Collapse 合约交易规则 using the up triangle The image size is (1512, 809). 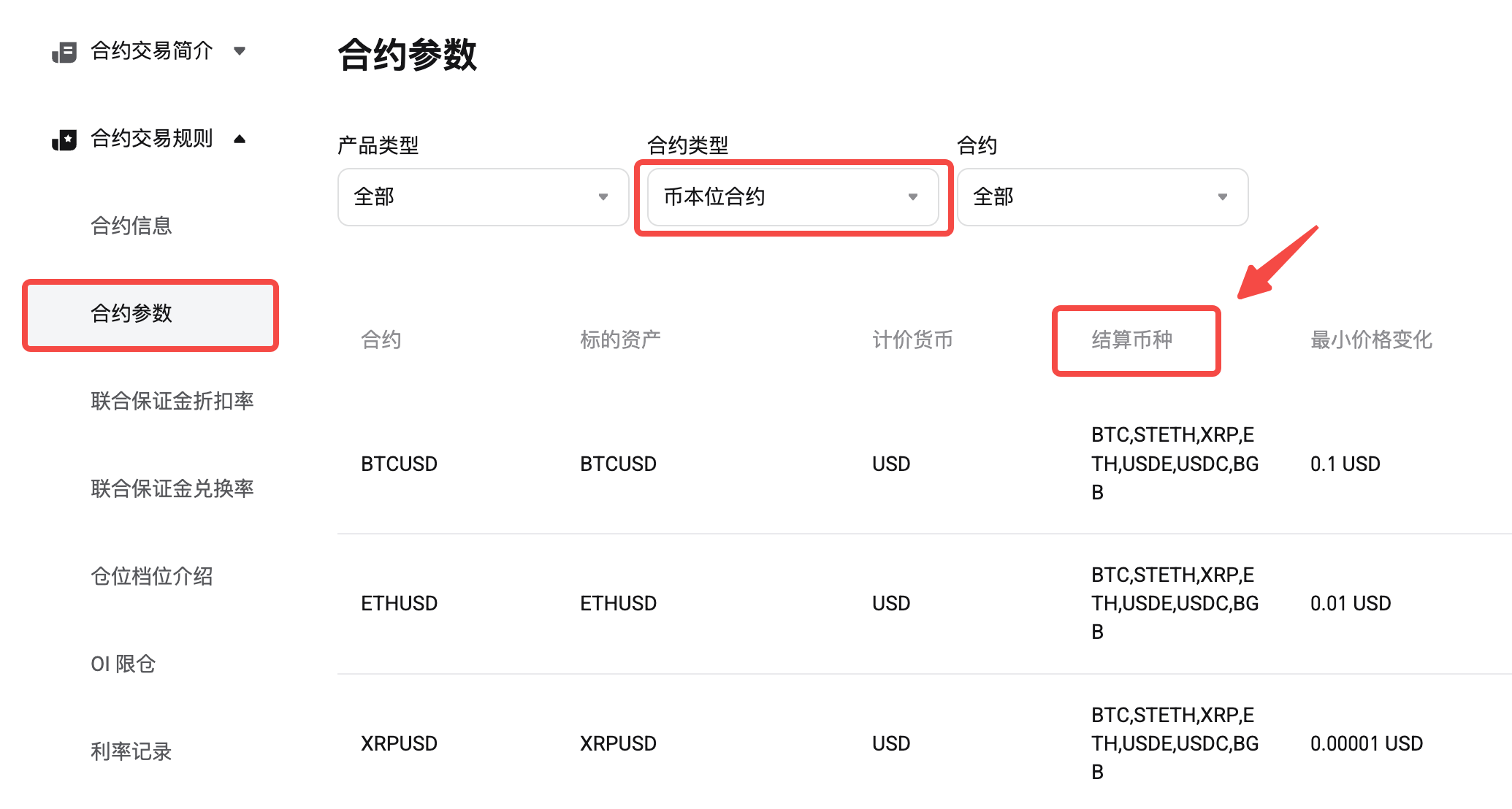pyautogui.click(x=240, y=139)
